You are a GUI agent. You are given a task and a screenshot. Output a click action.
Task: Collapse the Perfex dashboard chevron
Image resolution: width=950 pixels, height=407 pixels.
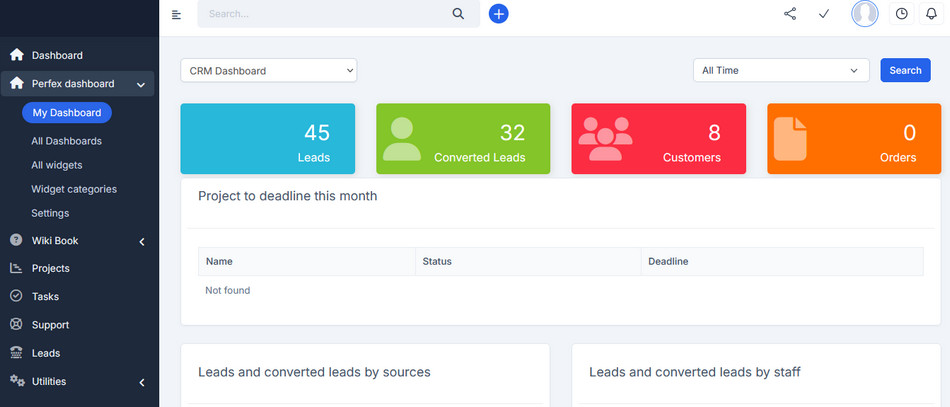click(141, 85)
